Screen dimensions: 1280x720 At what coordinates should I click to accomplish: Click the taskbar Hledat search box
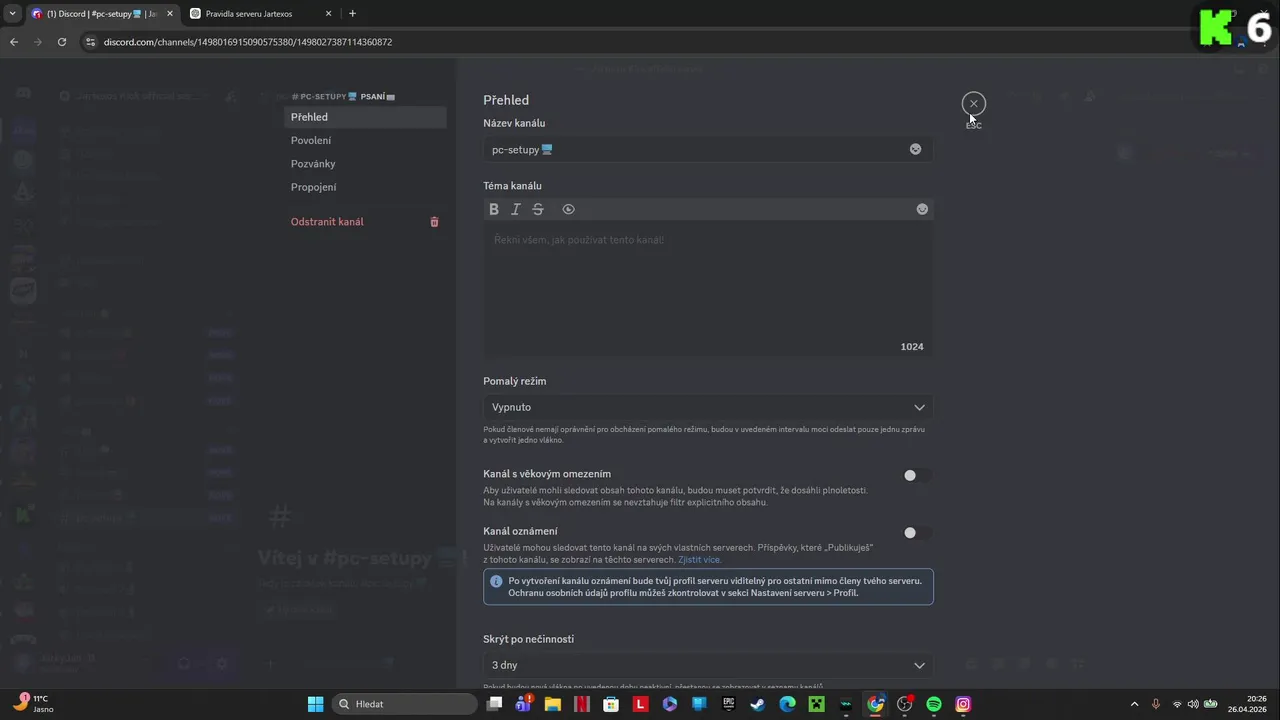pyautogui.click(x=404, y=704)
